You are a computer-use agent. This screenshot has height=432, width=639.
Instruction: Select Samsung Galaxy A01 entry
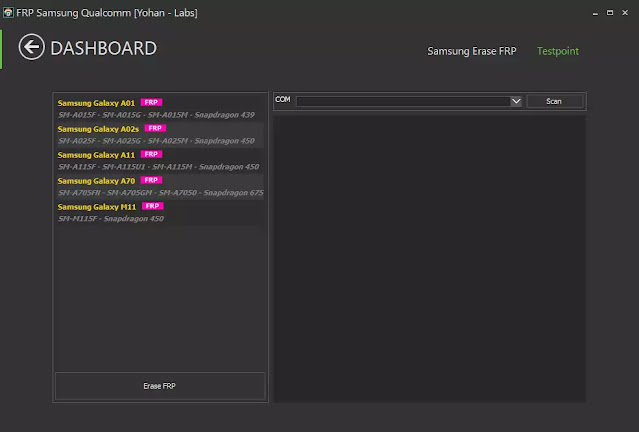pyautogui.click(x=160, y=108)
